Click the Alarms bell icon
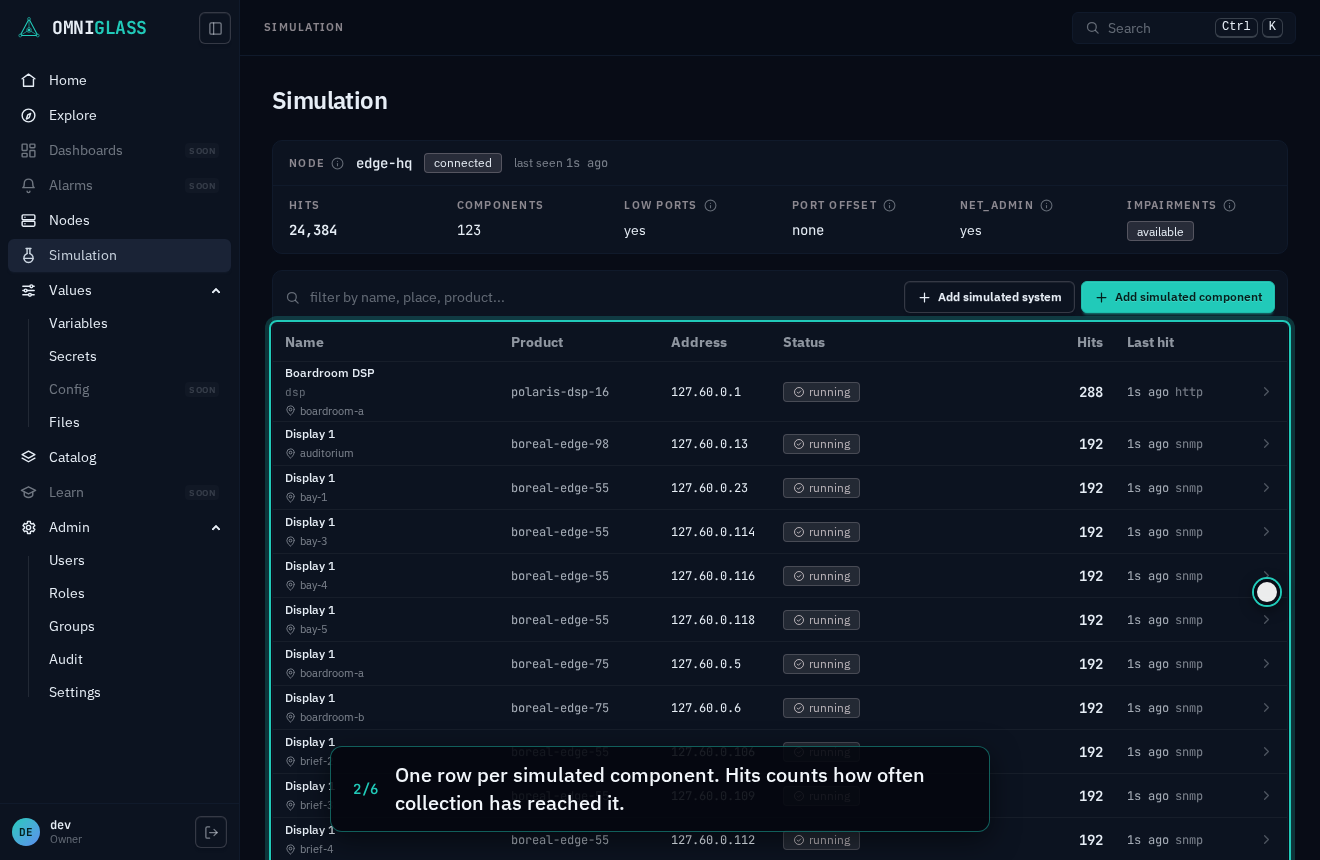Viewport: 1320px width, 860px height. point(29,185)
